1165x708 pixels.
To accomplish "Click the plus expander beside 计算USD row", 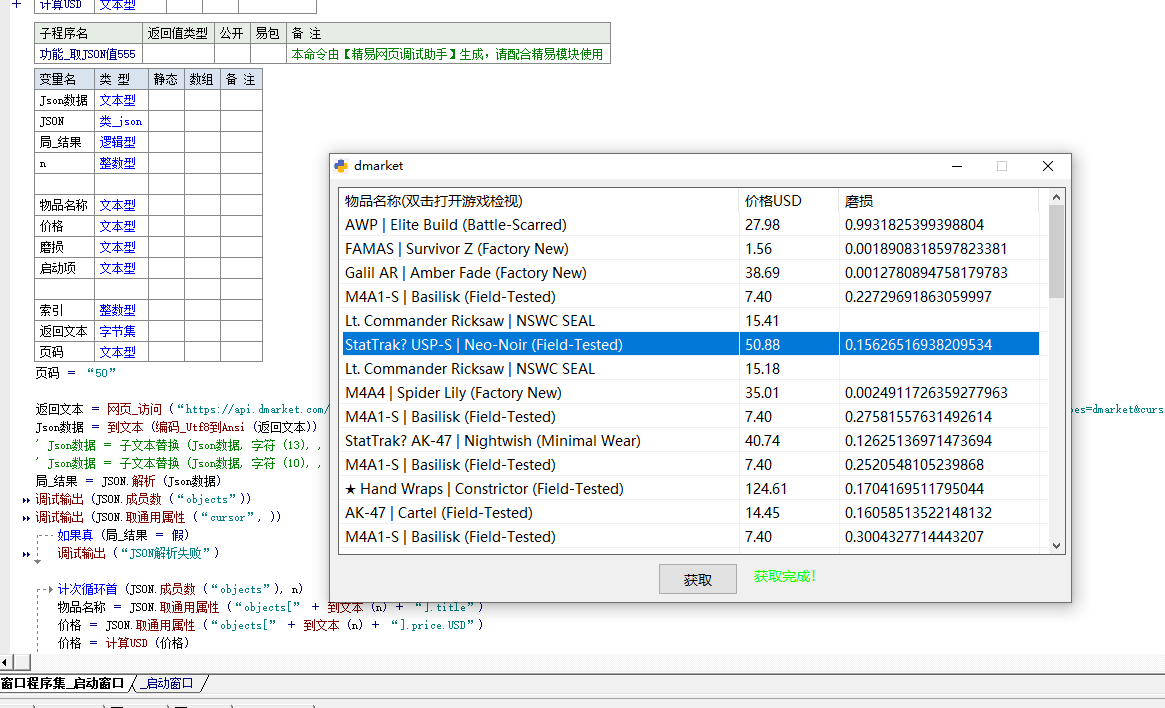I will [x=15, y=4].
